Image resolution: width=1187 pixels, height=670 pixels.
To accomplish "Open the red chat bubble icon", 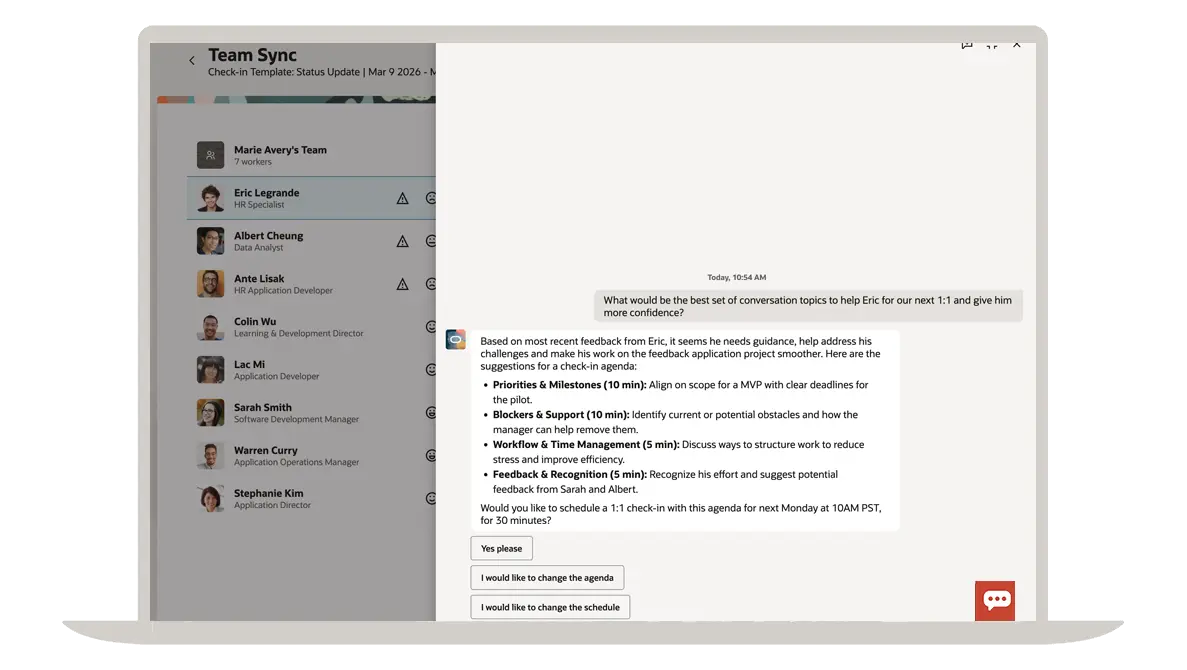I will [995, 600].
